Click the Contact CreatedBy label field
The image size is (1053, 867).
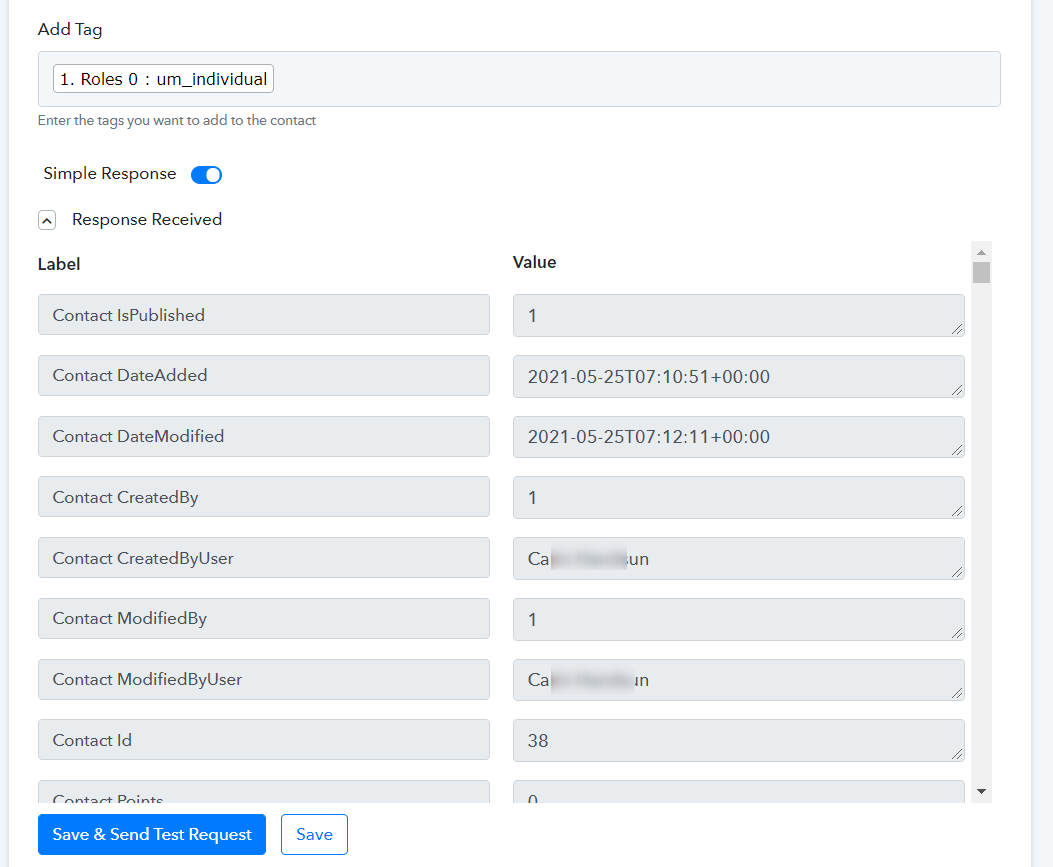click(x=264, y=497)
